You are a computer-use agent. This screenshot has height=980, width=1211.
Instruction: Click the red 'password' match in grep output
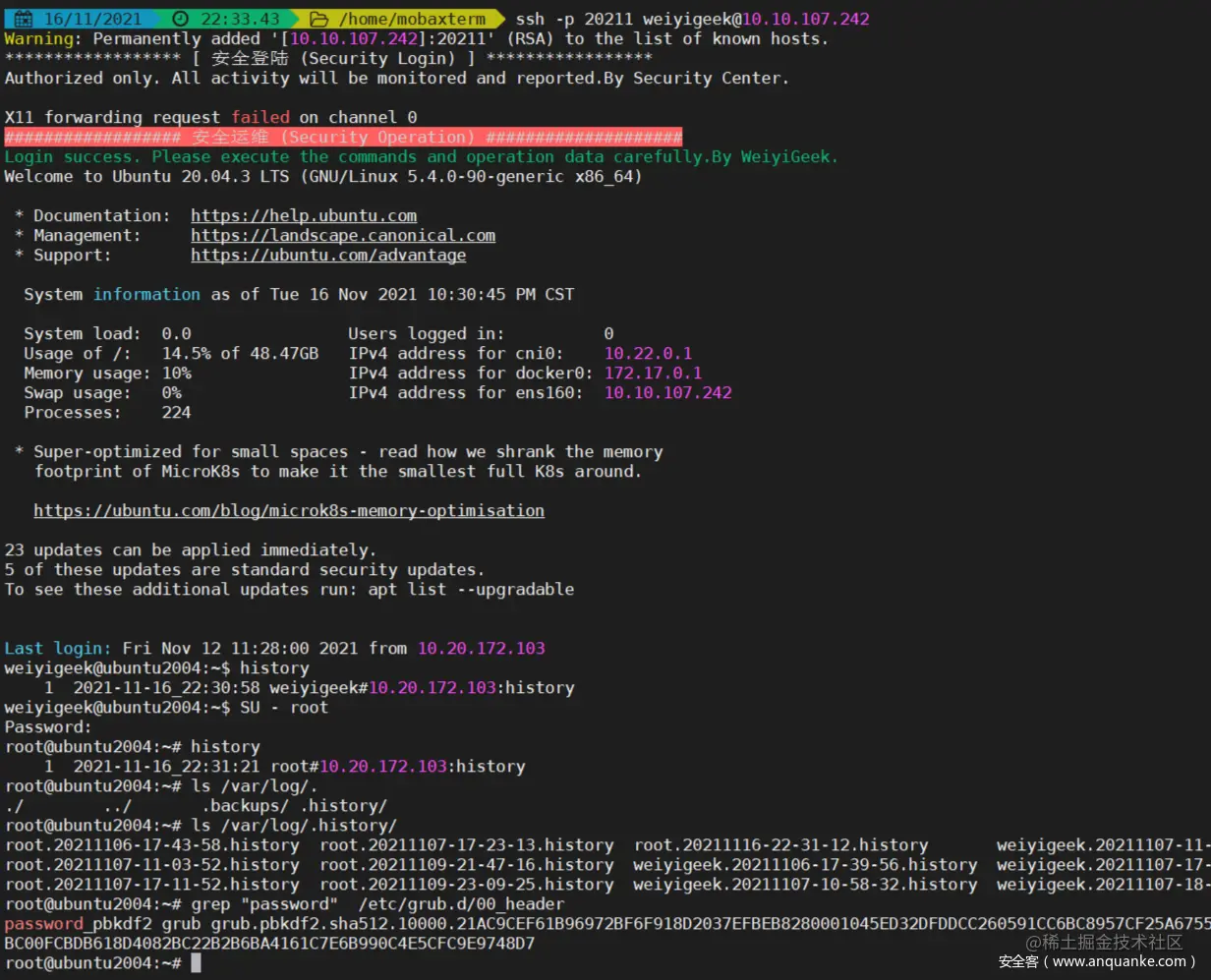pos(43,923)
